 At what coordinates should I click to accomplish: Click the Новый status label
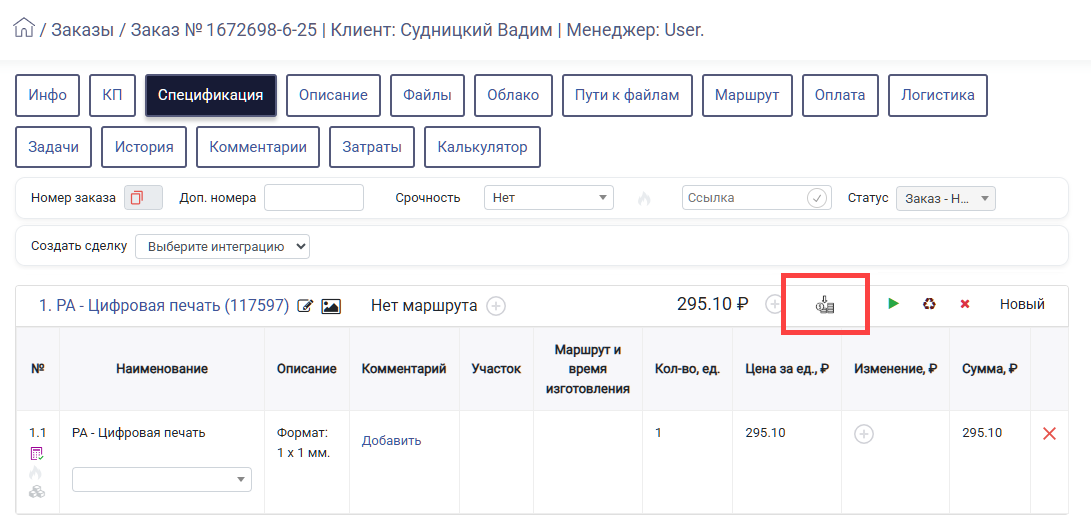[x=1022, y=304]
